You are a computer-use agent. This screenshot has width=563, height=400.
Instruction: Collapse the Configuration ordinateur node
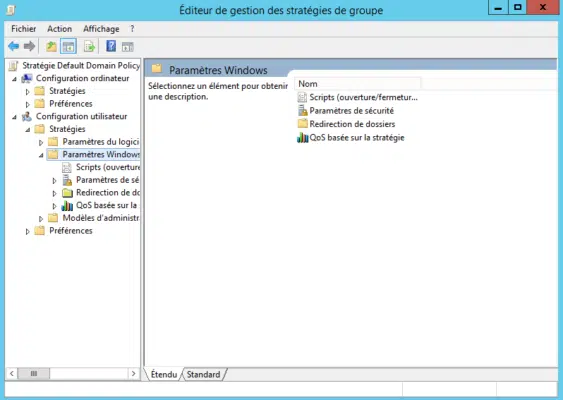click(x=14, y=79)
